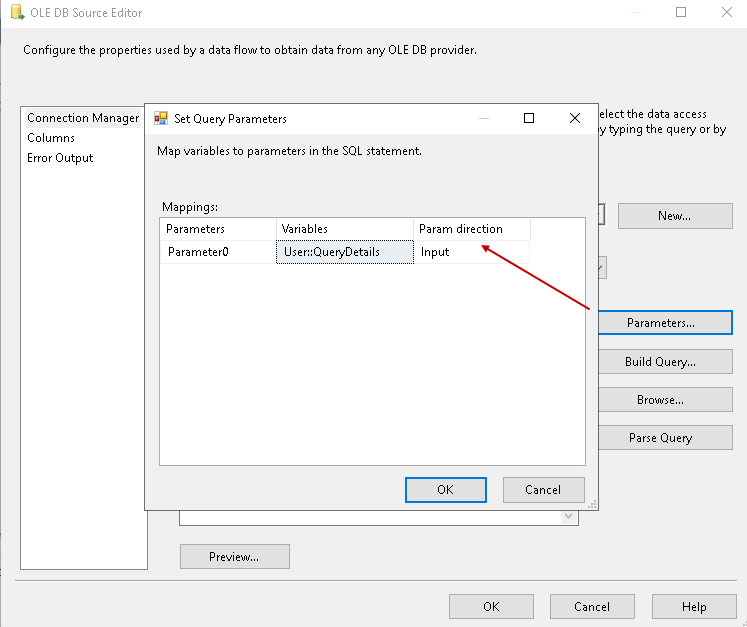Click the OLE DB Source Editor title icon
Viewport: 747px width, 627px height.
click(x=17, y=13)
